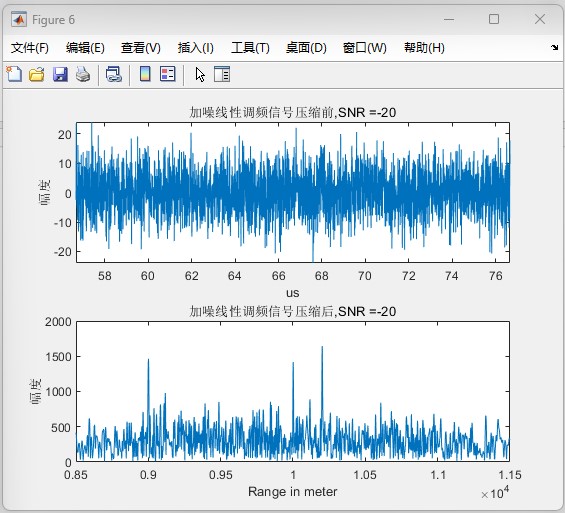
Task: Insert a legend via the toolbar icon
Action: coord(168,74)
